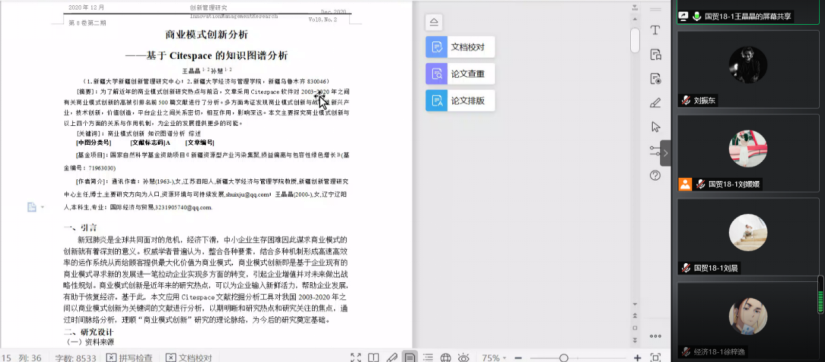The height and width of the screenshot is (362, 826).
Task: Click the scrollbar down arrow in the document
Action: pyautogui.click(x=635, y=304)
